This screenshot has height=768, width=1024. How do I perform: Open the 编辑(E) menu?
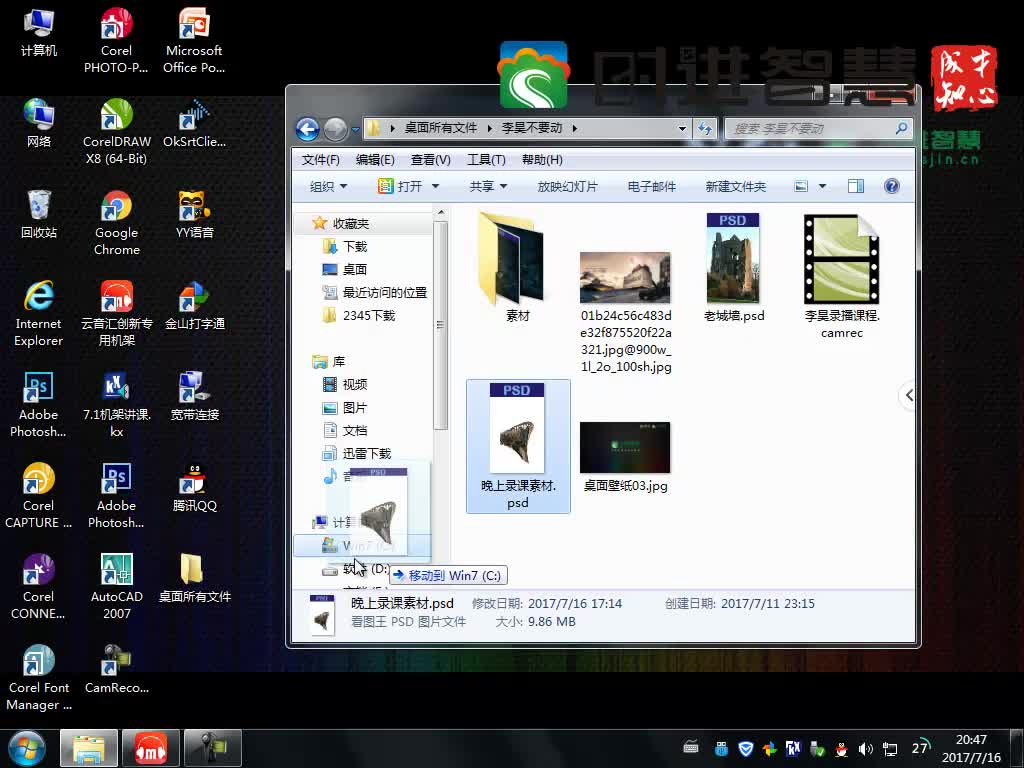[375, 160]
